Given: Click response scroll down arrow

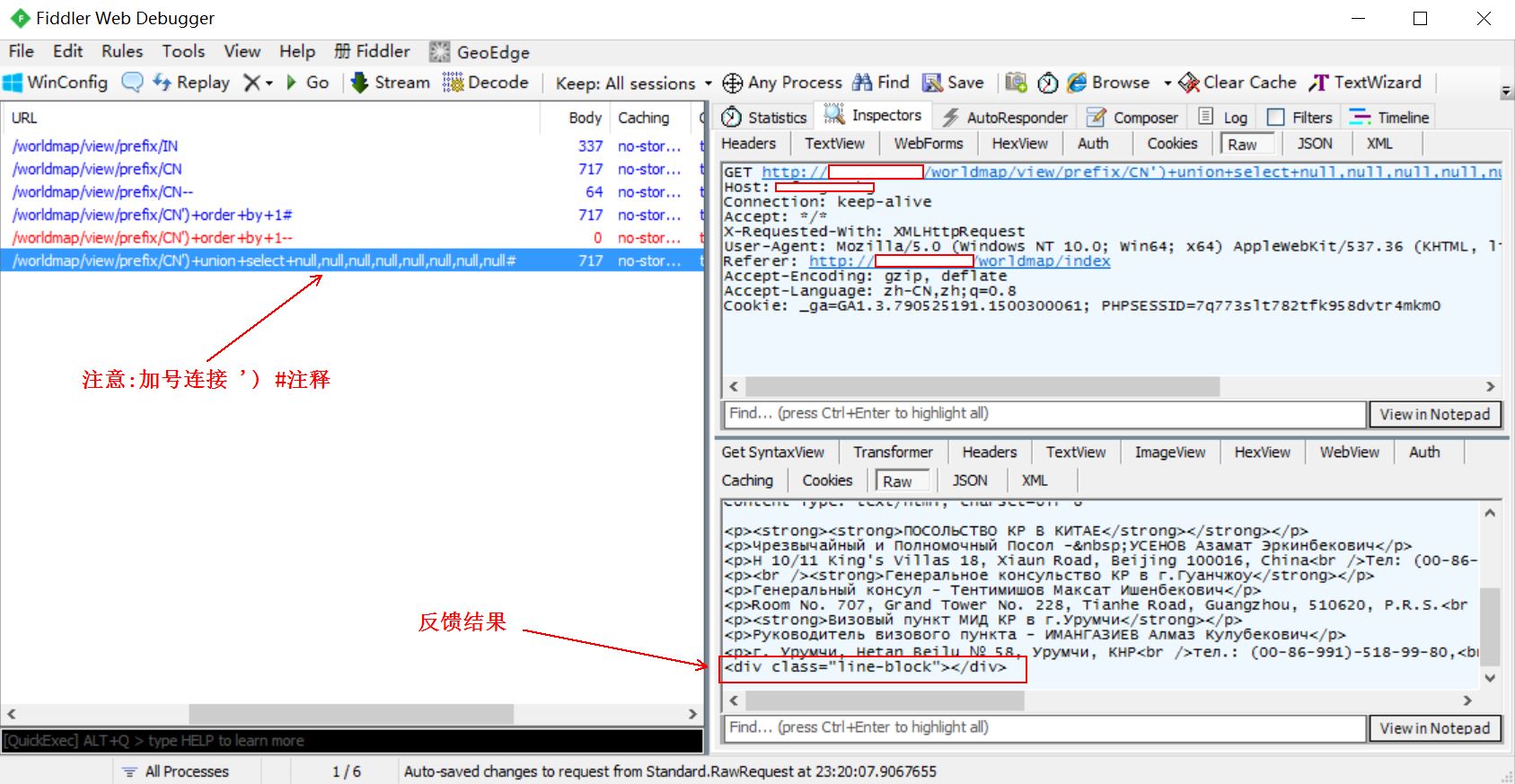Looking at the screenshot, I should [1490, 678].
